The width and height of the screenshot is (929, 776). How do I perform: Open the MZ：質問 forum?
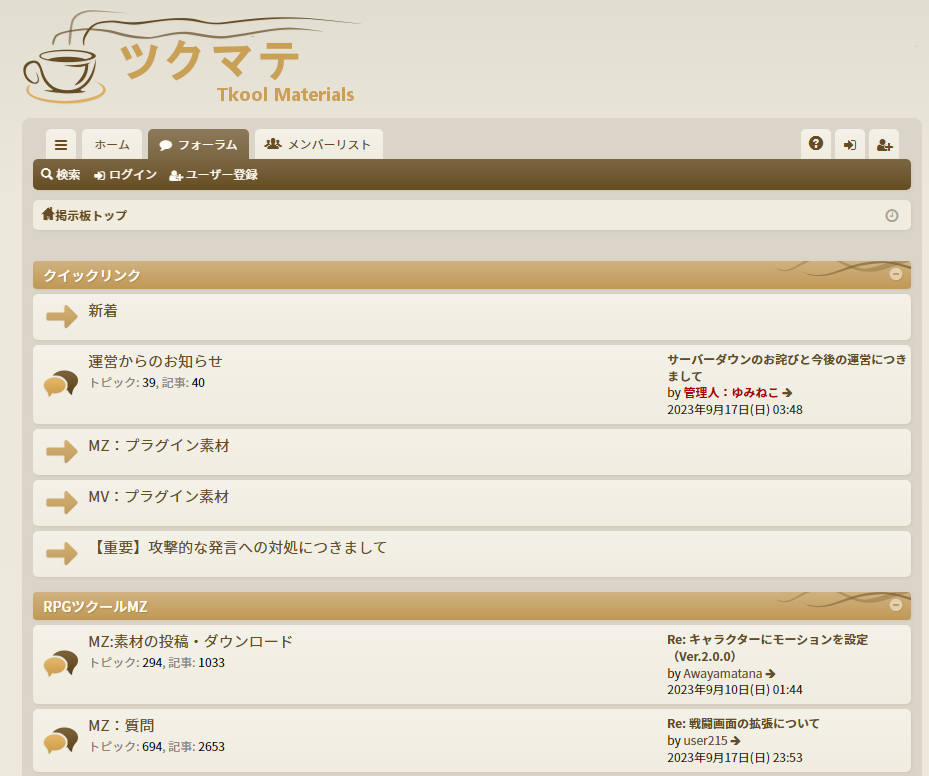click(x=121, y=726)
